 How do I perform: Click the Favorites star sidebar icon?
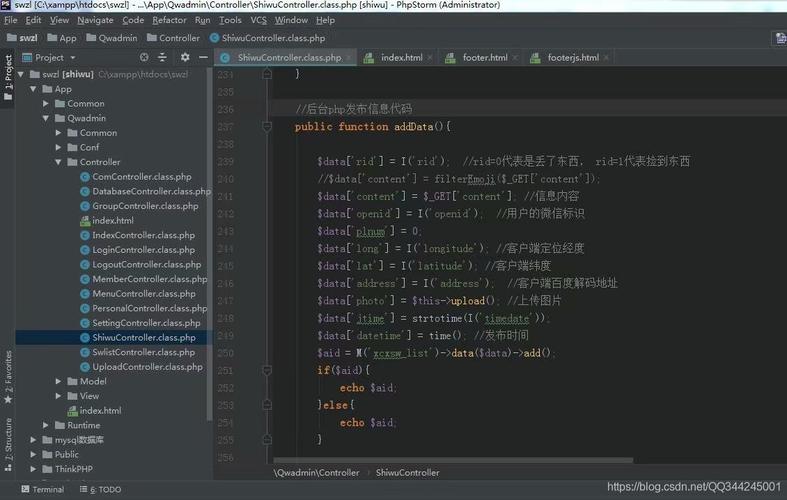[x=8, y=400]
